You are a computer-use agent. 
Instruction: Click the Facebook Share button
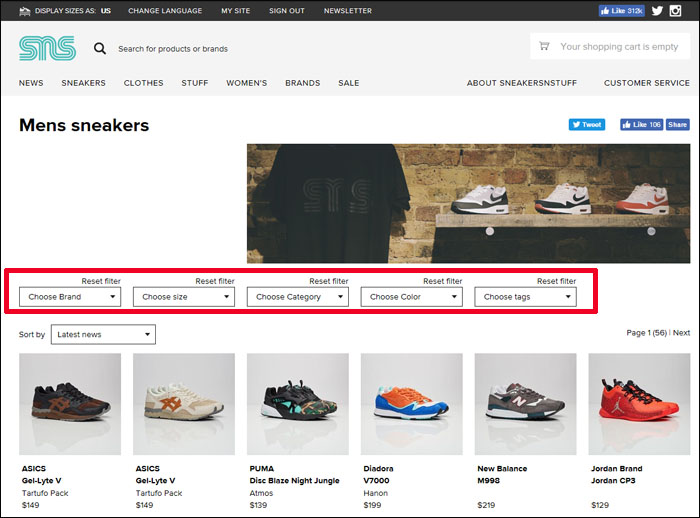pos(677,125)
